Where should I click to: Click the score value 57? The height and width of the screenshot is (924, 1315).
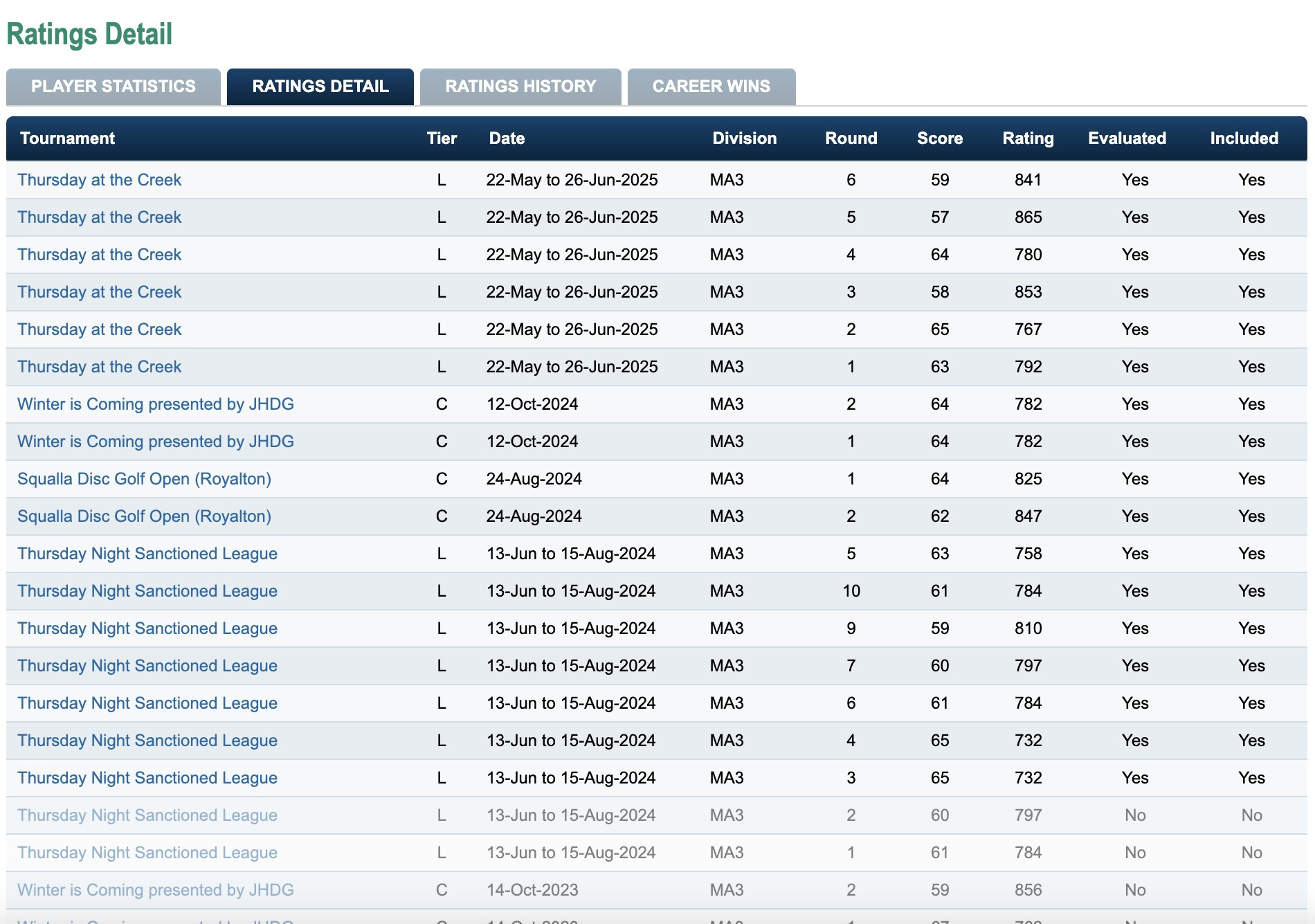pyautogui.click(x=940, y=217)
